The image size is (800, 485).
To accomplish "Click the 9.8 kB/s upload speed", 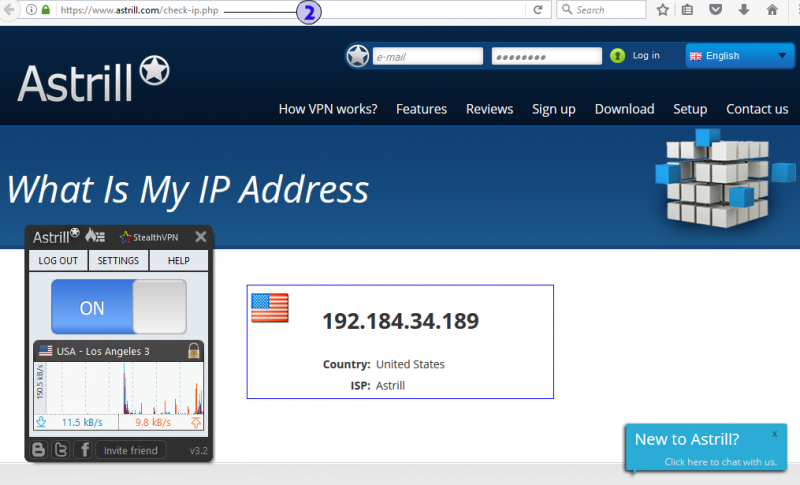I will click(153, 422).
